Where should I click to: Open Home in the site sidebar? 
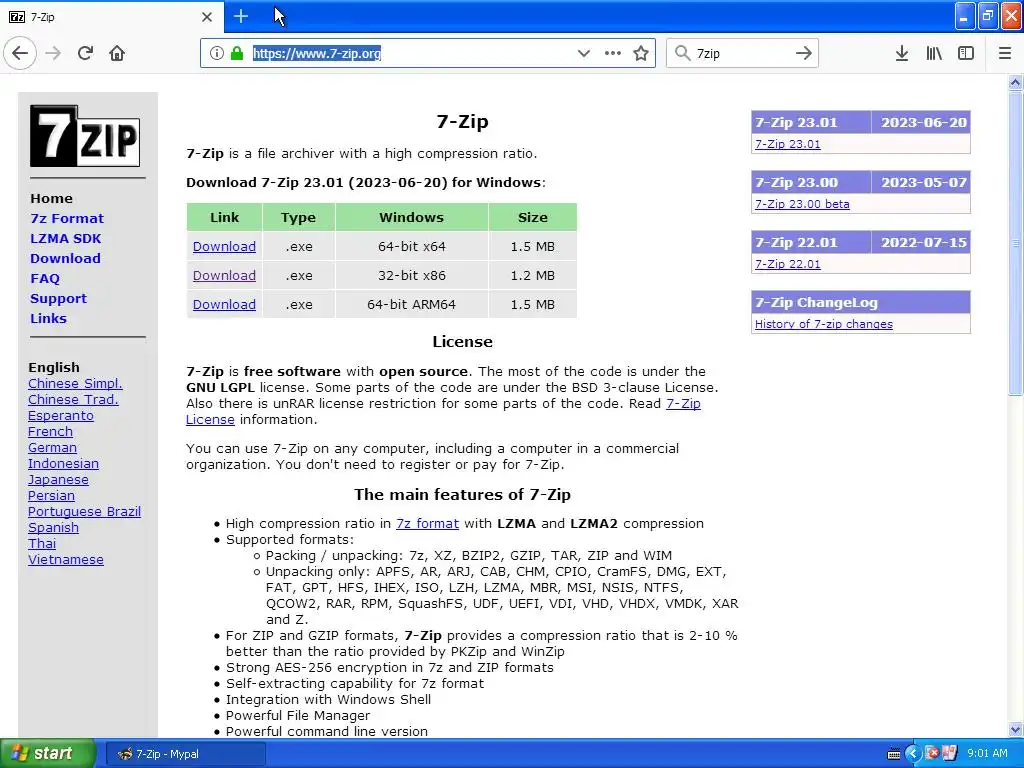[52, 199]
